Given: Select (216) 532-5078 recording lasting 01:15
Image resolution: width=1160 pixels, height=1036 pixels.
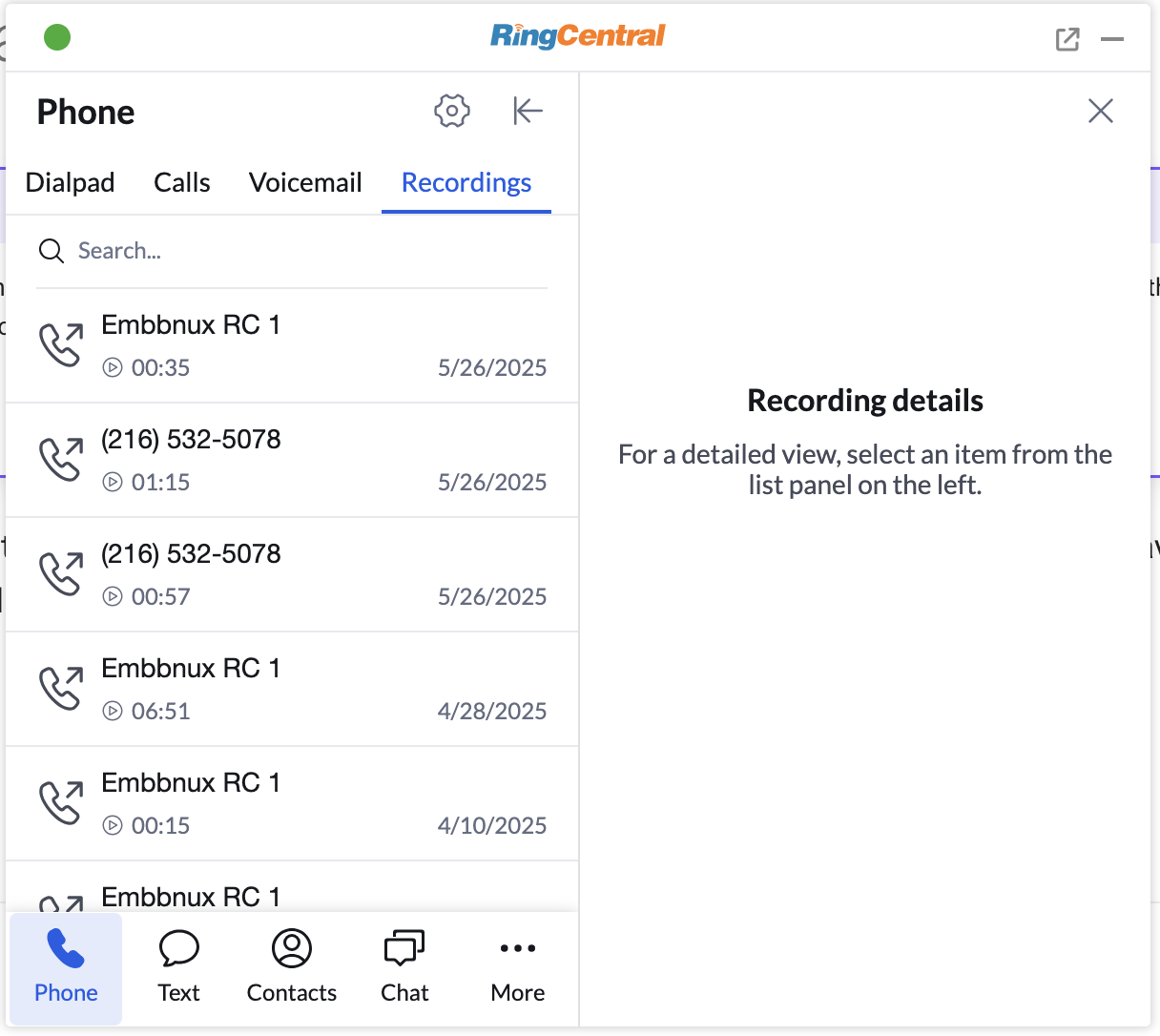Looking at the screenshot, I should point(292,460).
